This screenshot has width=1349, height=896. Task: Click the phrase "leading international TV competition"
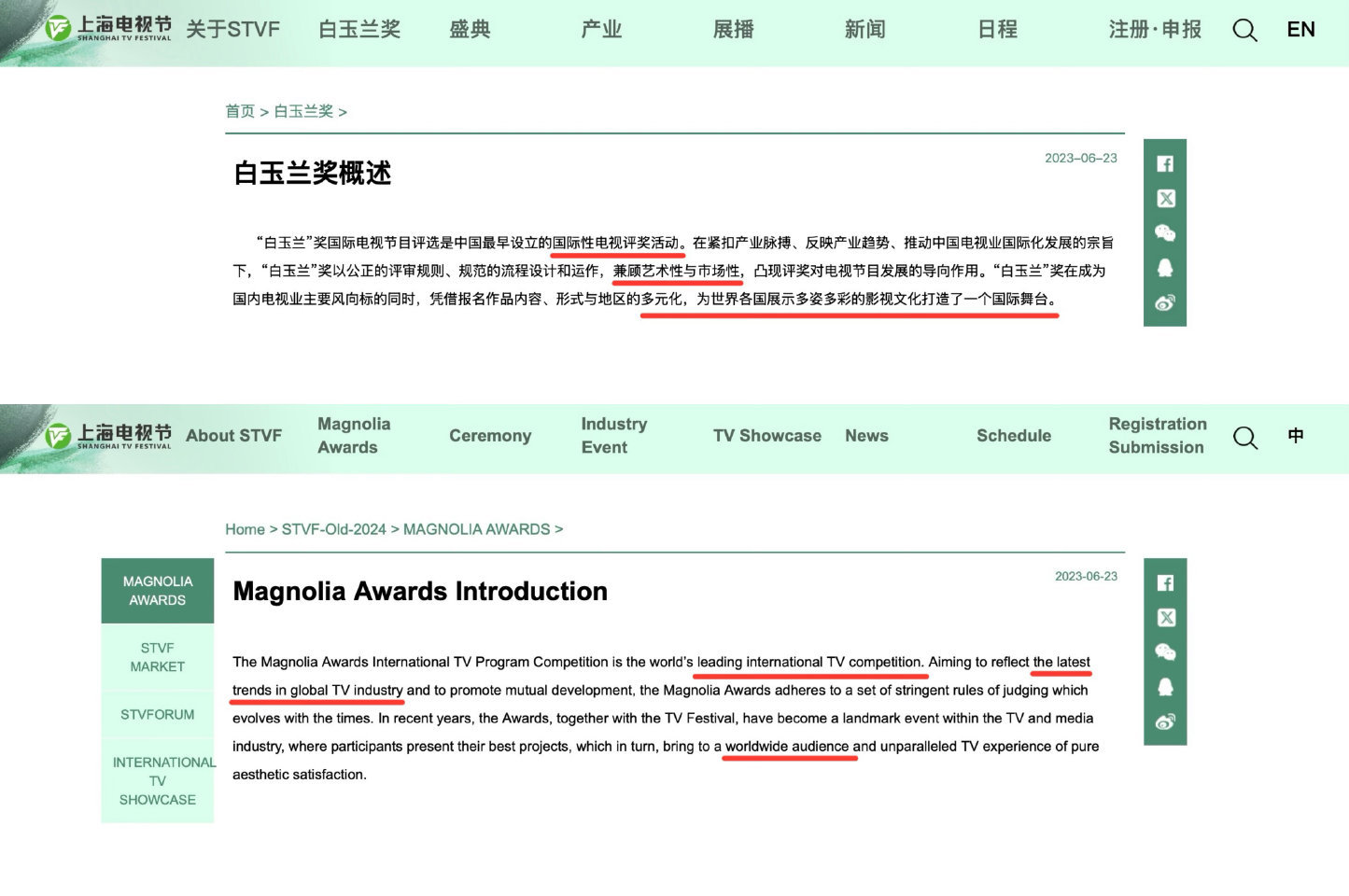pos(809,663)
